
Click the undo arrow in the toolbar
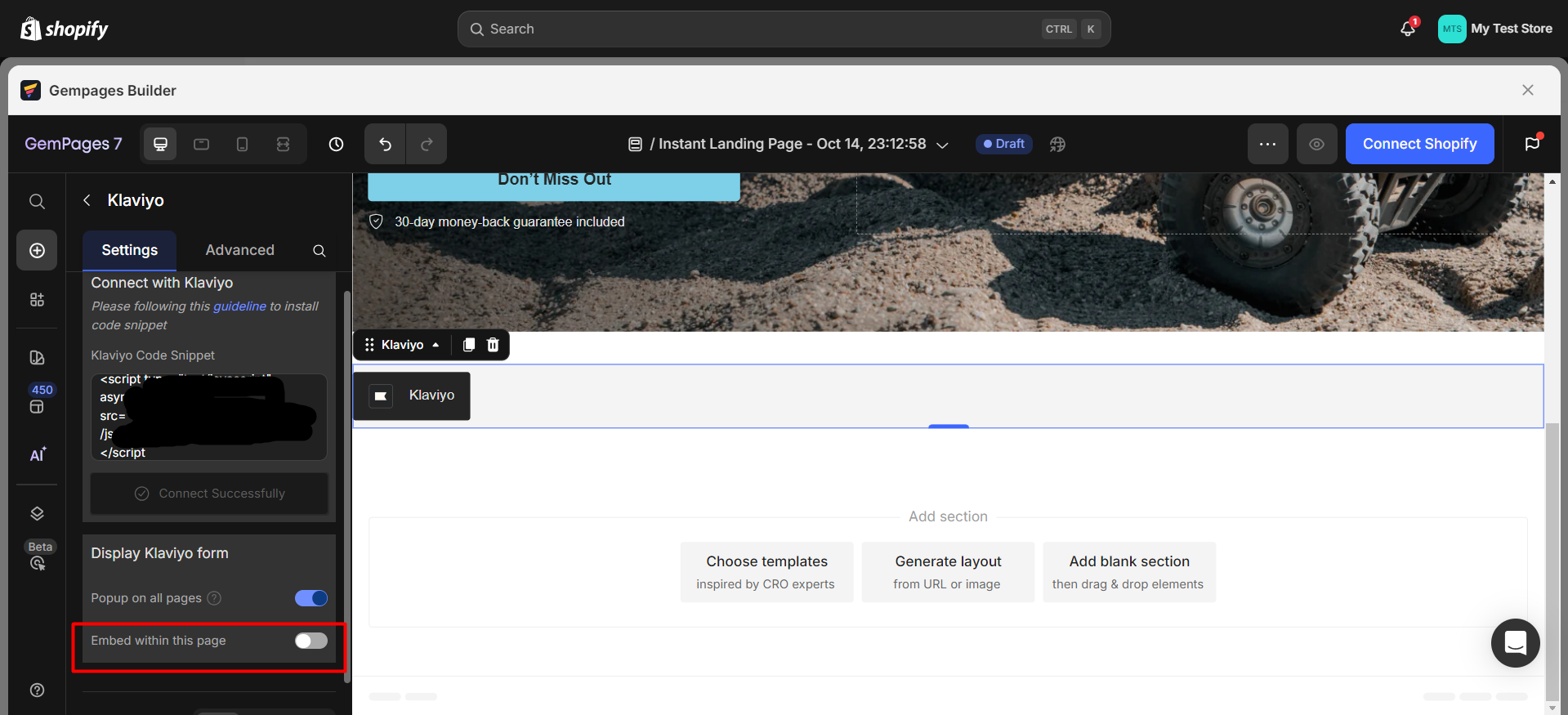385,145
